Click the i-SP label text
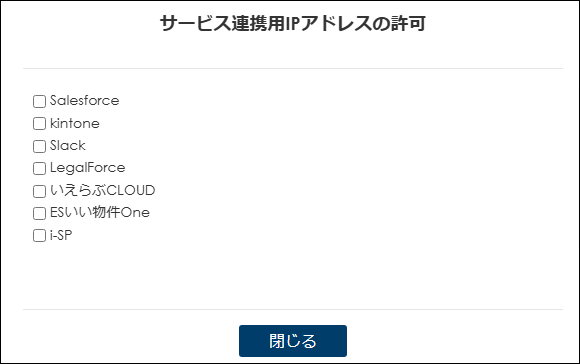Viewport: 580px width, 364px height. pos(61,235)
